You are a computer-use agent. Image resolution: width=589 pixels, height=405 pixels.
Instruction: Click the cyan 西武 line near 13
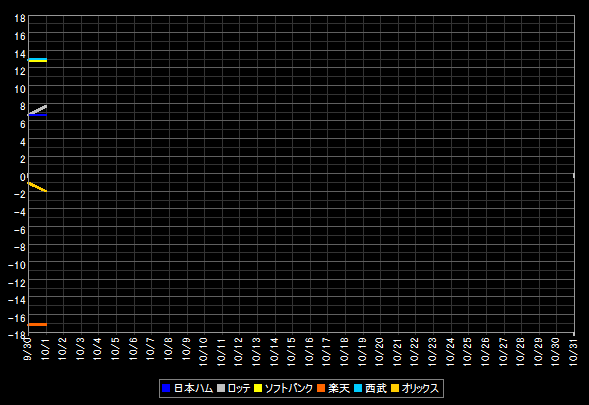[37, 59]
